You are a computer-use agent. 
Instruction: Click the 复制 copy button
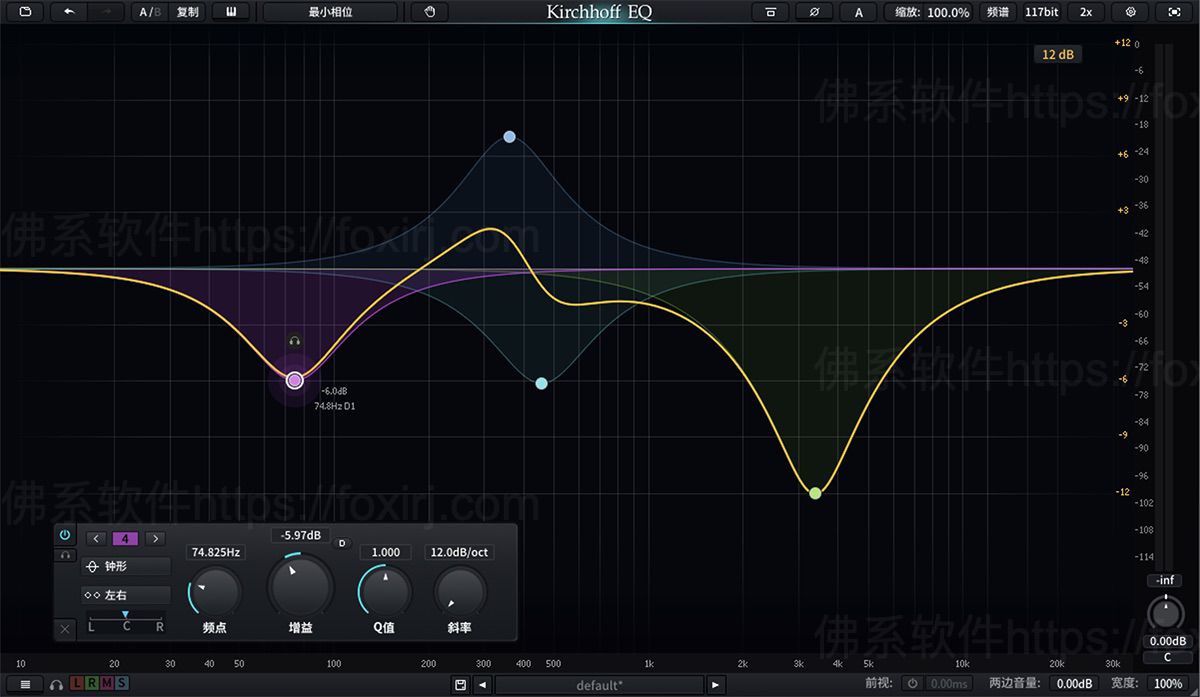point(187,12)
